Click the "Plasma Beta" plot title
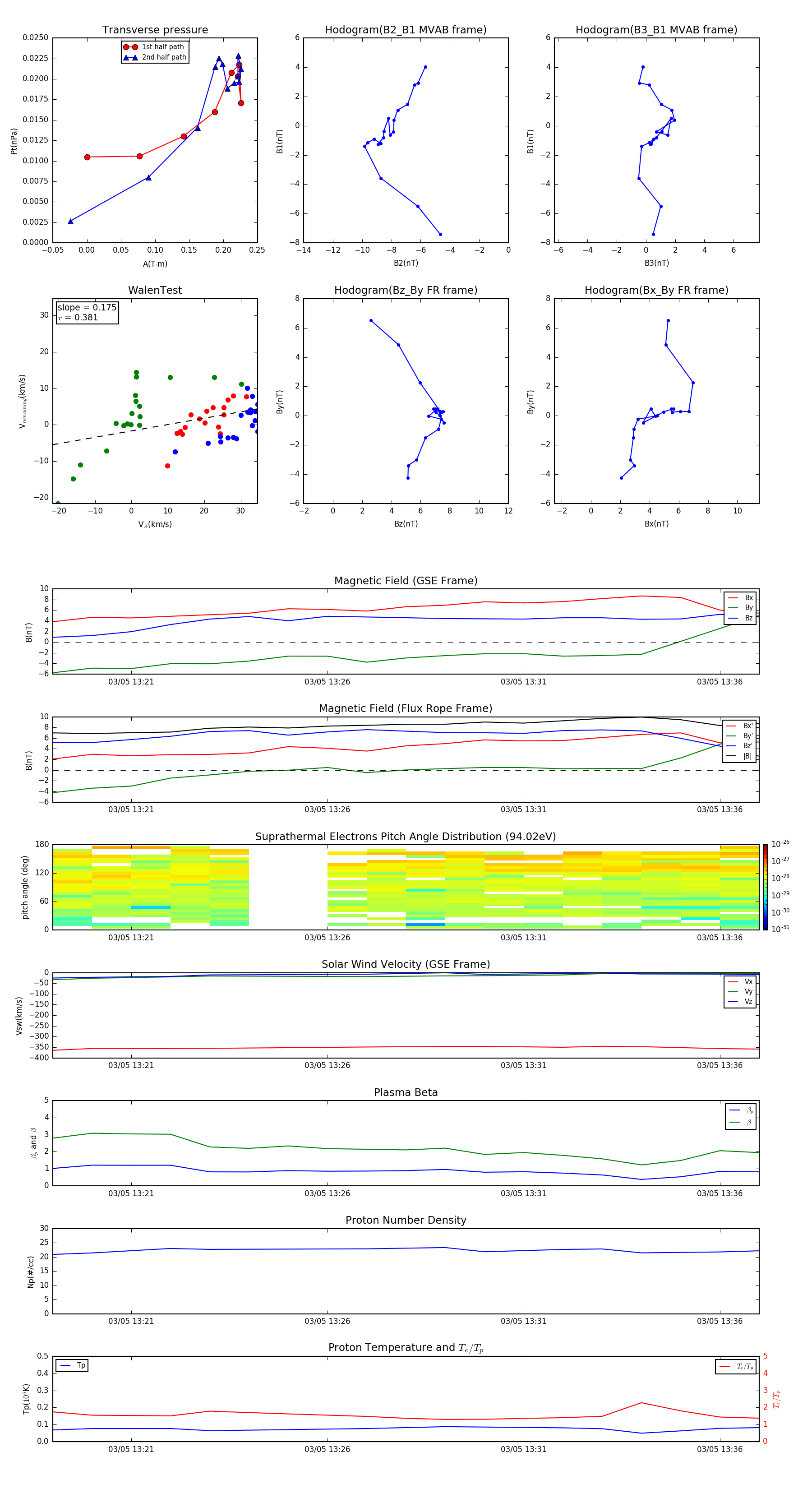 click(x=406, y=1092)
